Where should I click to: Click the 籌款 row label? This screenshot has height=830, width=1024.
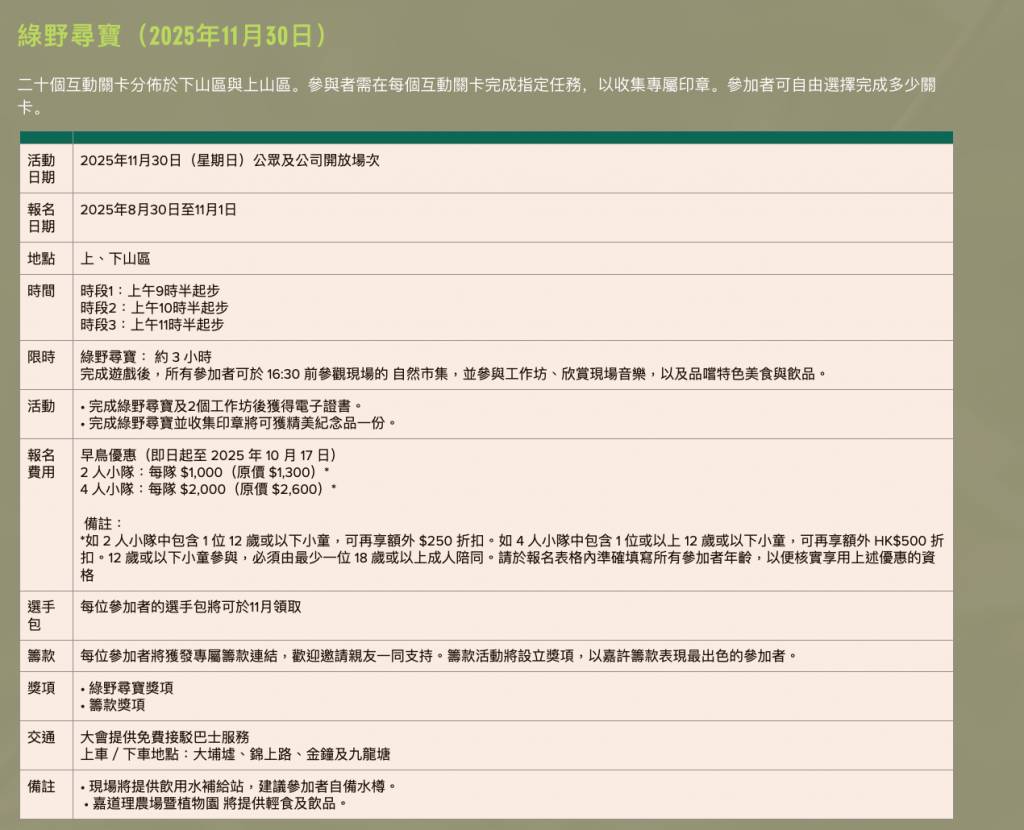tap(42, 656)
